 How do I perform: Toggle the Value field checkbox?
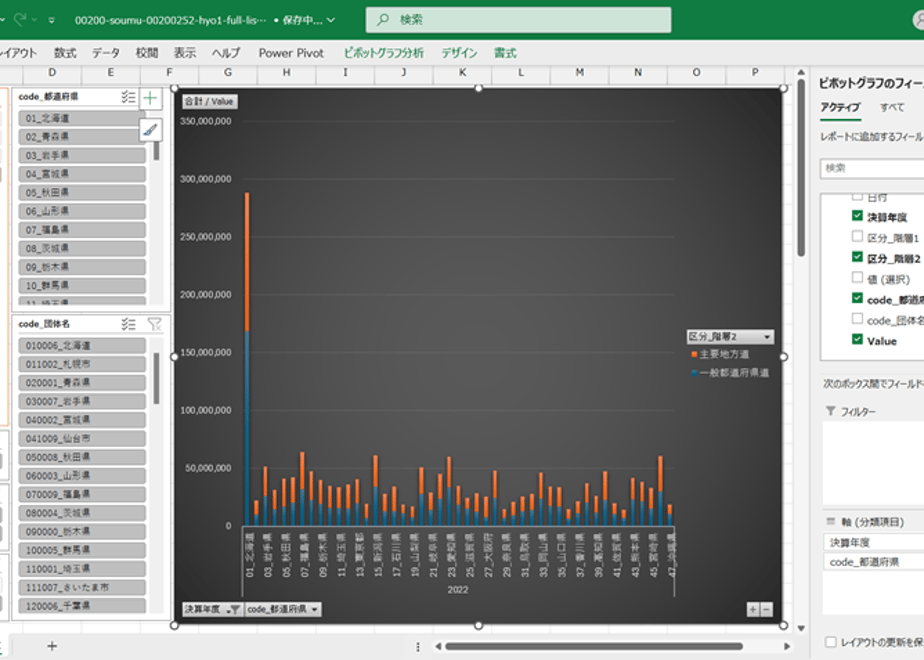[857, 339]
